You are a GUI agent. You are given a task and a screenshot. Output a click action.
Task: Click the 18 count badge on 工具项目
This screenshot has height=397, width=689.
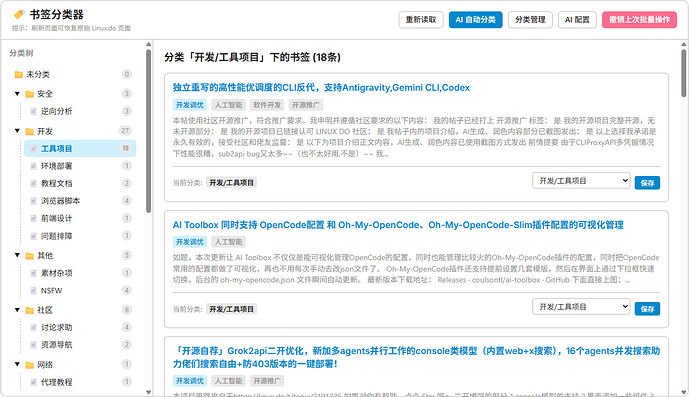126,148
